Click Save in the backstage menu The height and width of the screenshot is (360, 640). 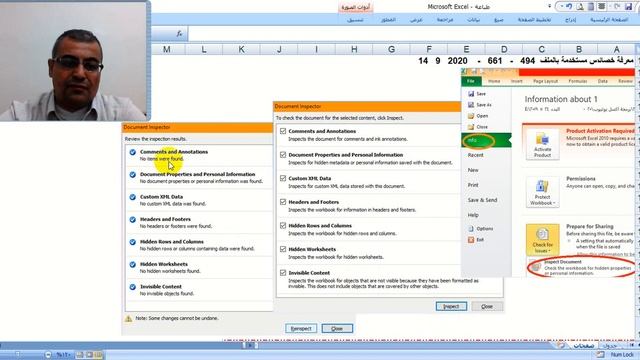pos(477,94)
